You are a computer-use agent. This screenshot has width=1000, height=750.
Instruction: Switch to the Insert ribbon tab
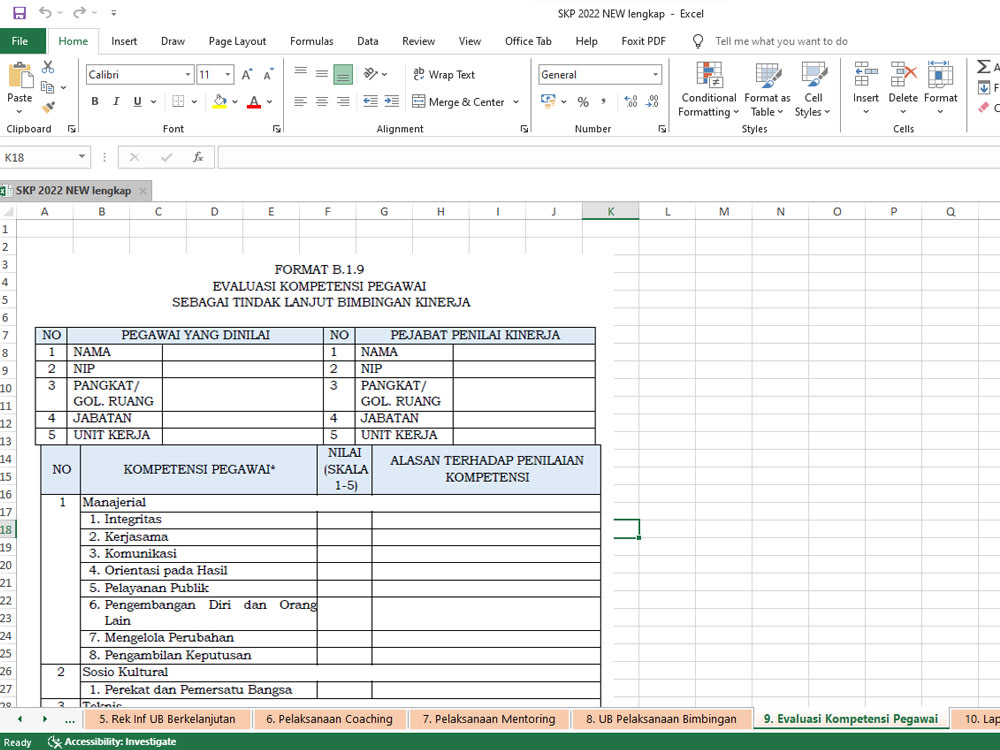pos(124,41)
